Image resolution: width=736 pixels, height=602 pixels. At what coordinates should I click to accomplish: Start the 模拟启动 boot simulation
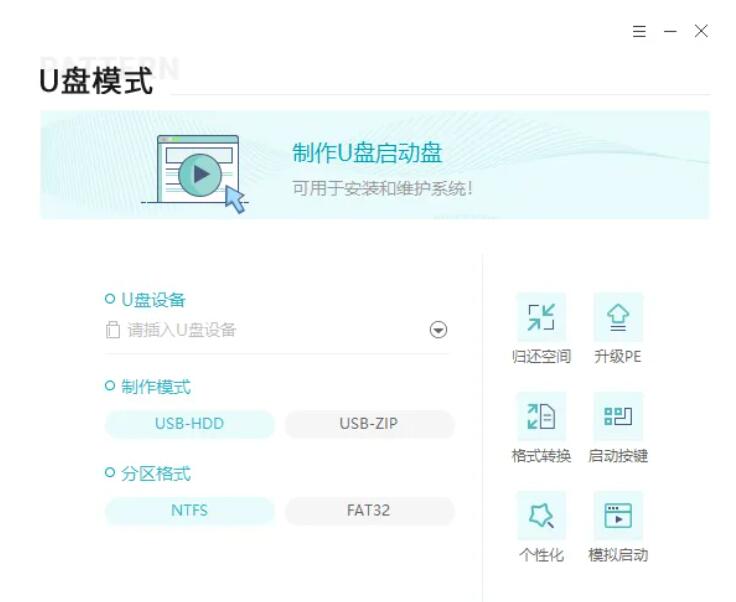point(618,516)
